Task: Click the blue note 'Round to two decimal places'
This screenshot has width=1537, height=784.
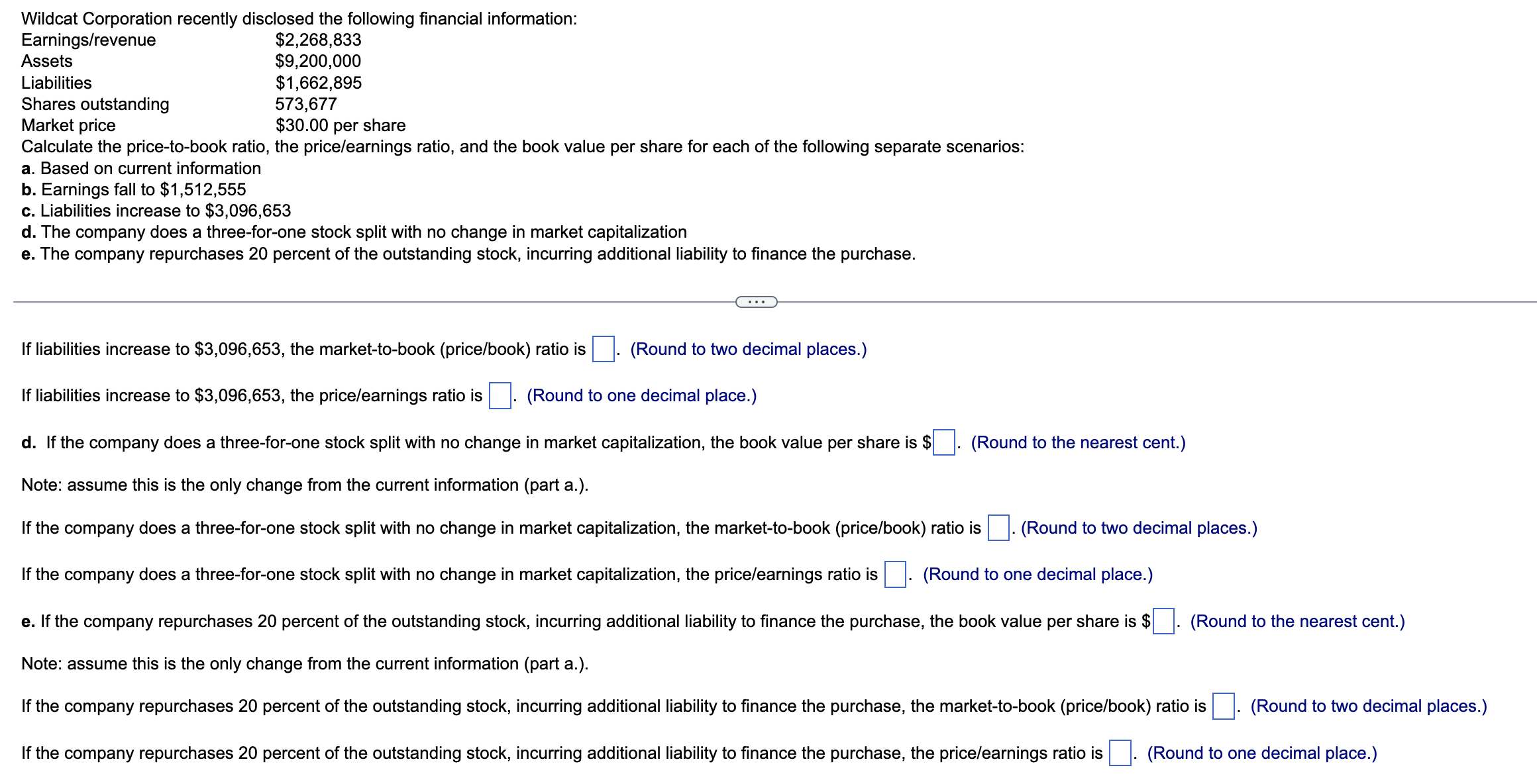Action: click(x=749, y=348)
